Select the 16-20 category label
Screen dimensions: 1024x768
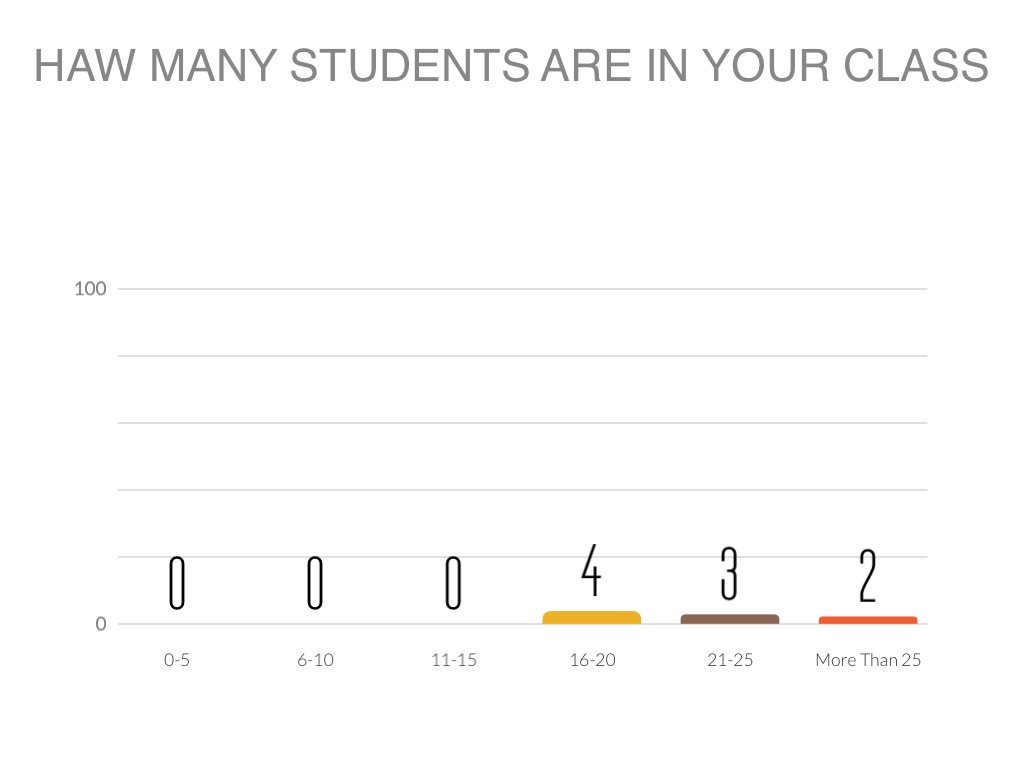coord(592,660)
